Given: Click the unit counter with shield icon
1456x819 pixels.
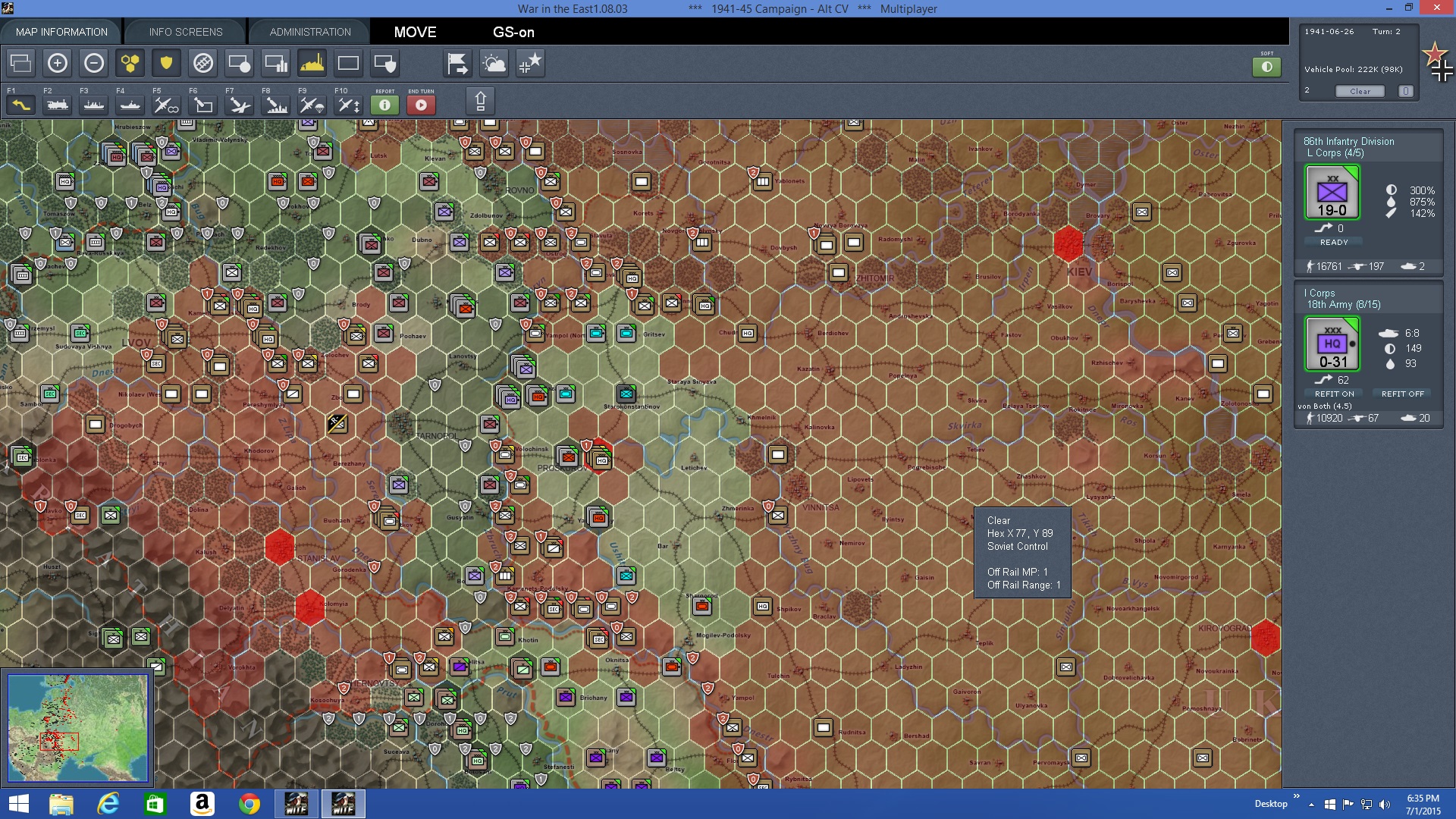Looking at the screenshot, I should (x=385, y=63).
